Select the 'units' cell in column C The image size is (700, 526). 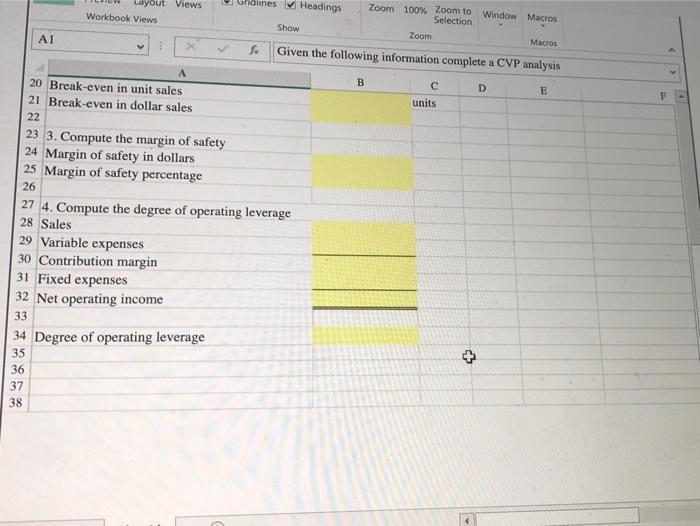pyautogui.click(x=435, y=103)
